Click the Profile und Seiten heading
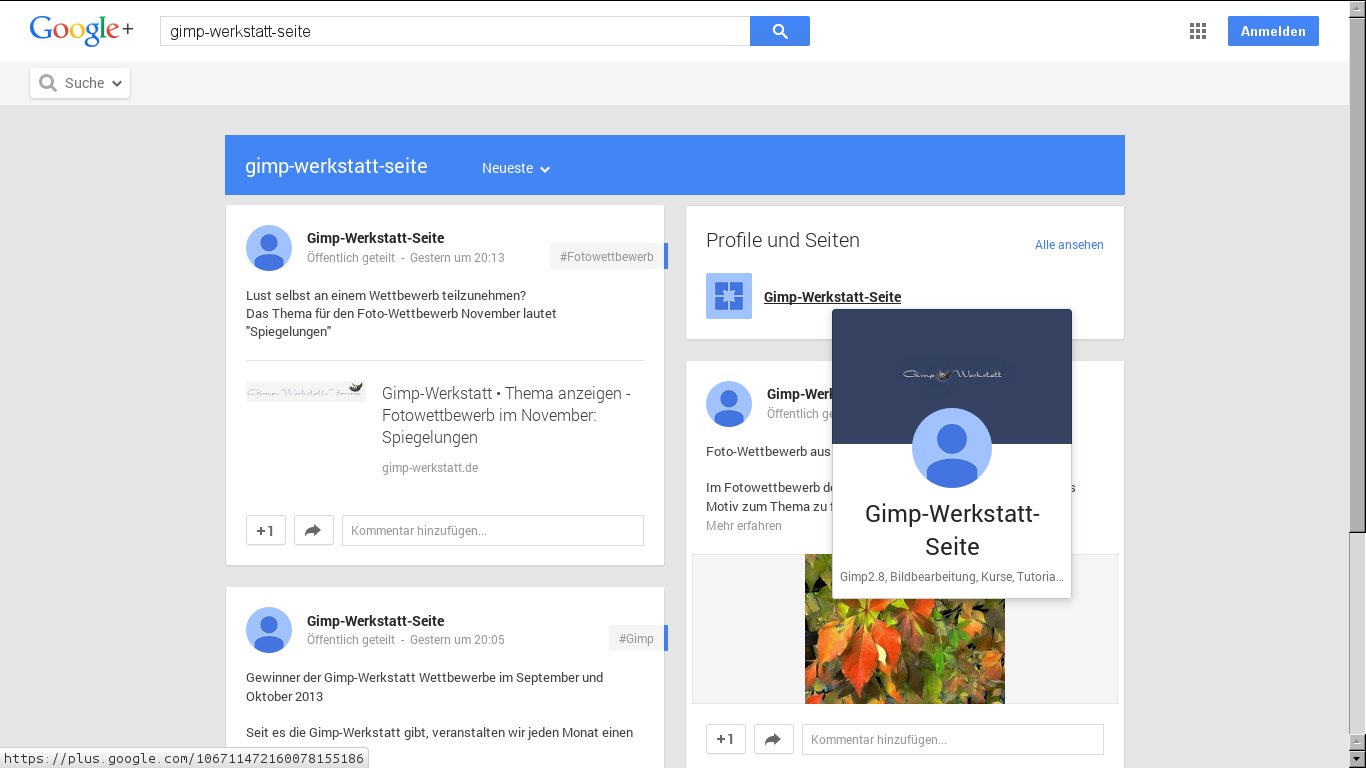 coord(783,240)
